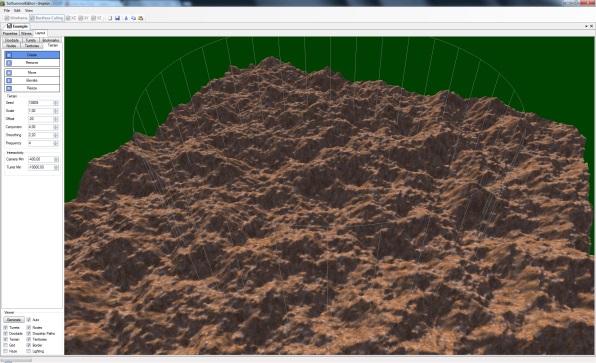Click the Camera Min value field
The height and width of the screenshot is (363, 596).
[41, 159]
